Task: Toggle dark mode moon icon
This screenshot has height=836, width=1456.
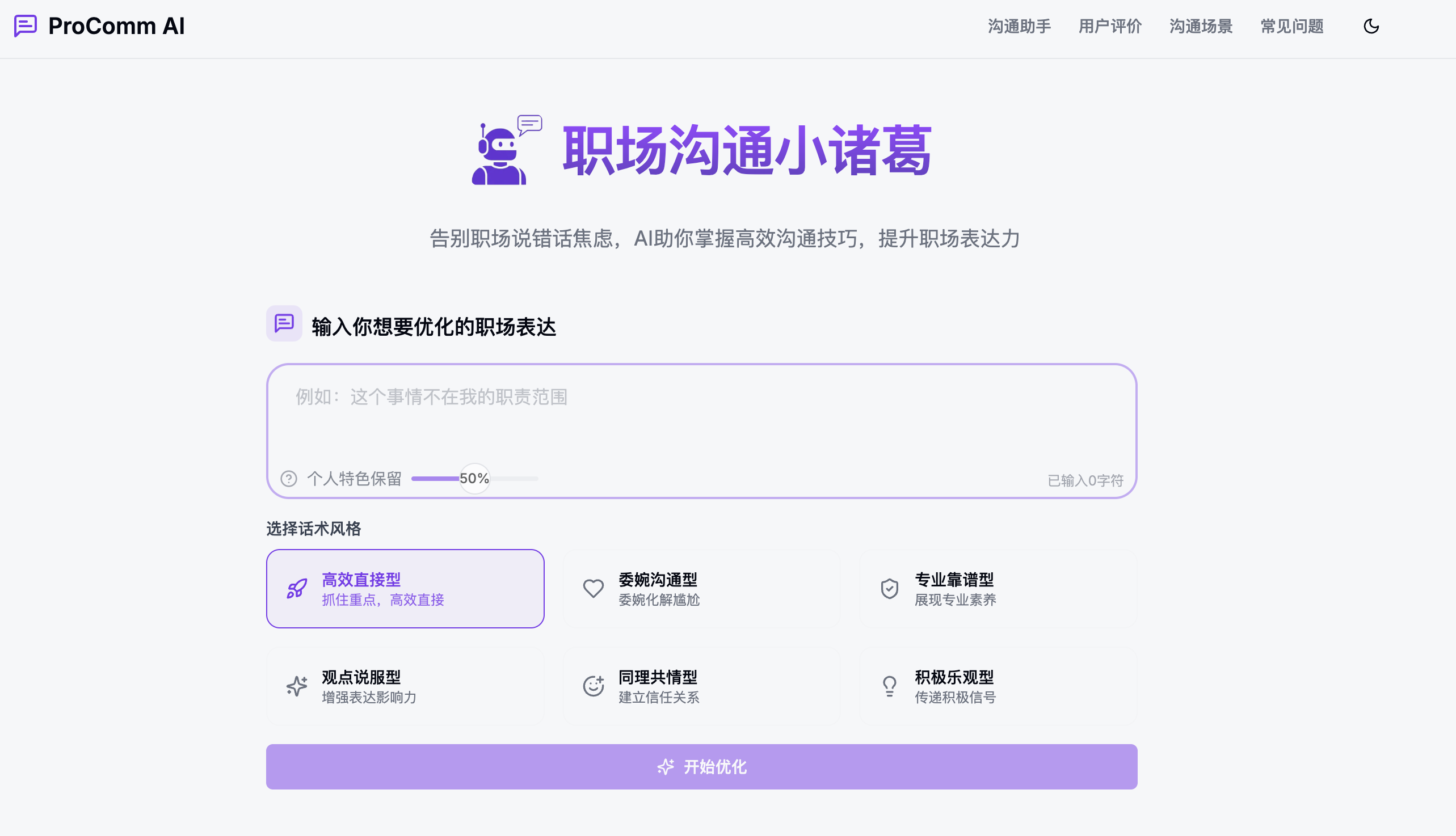Action: pyautogui.click(x=1371, y=27)
